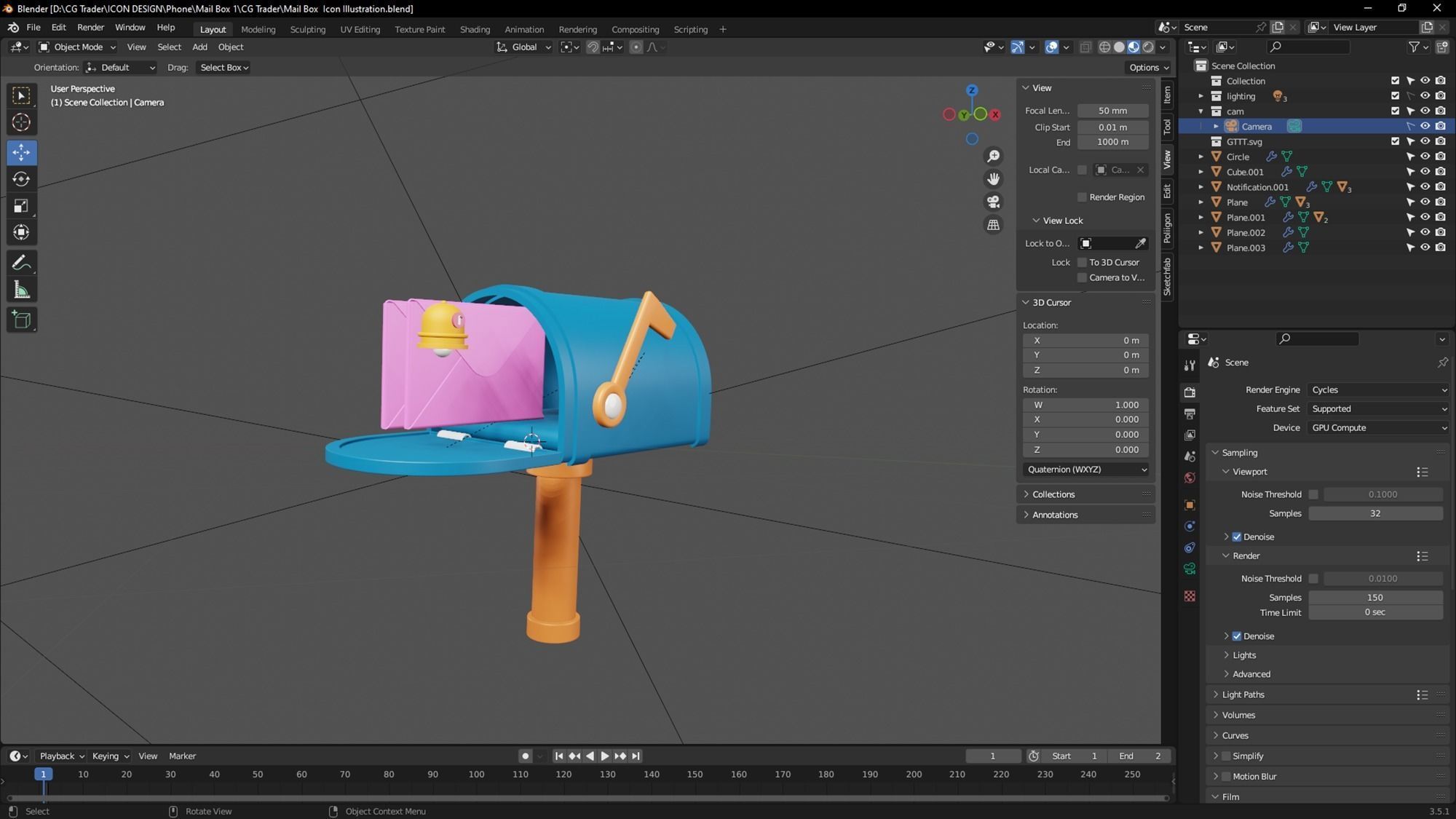Open Quaternion (WXYZ) rotation mode dropdown

coord(1086,470)
